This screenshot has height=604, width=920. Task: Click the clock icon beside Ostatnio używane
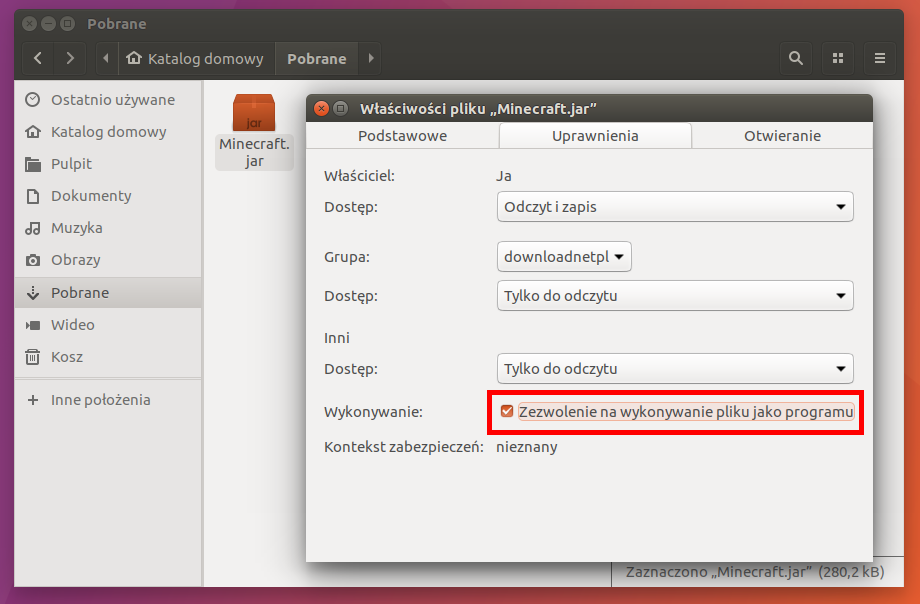[33, 100]
